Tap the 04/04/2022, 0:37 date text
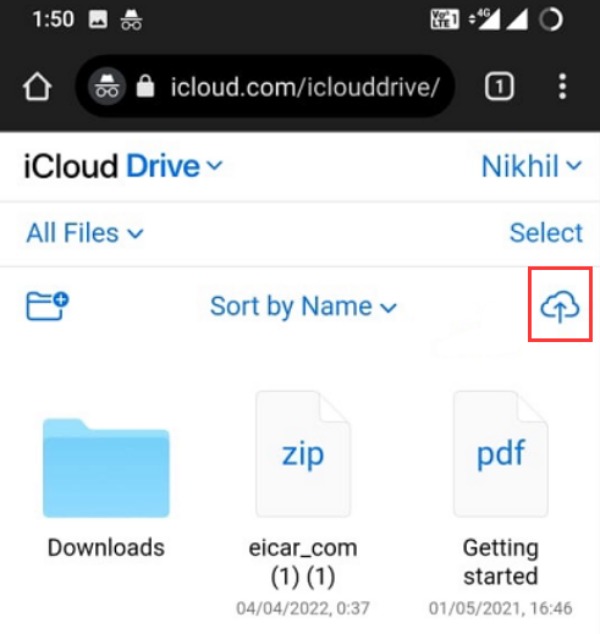Screen dimensions: 600x634 click(303, 609)
